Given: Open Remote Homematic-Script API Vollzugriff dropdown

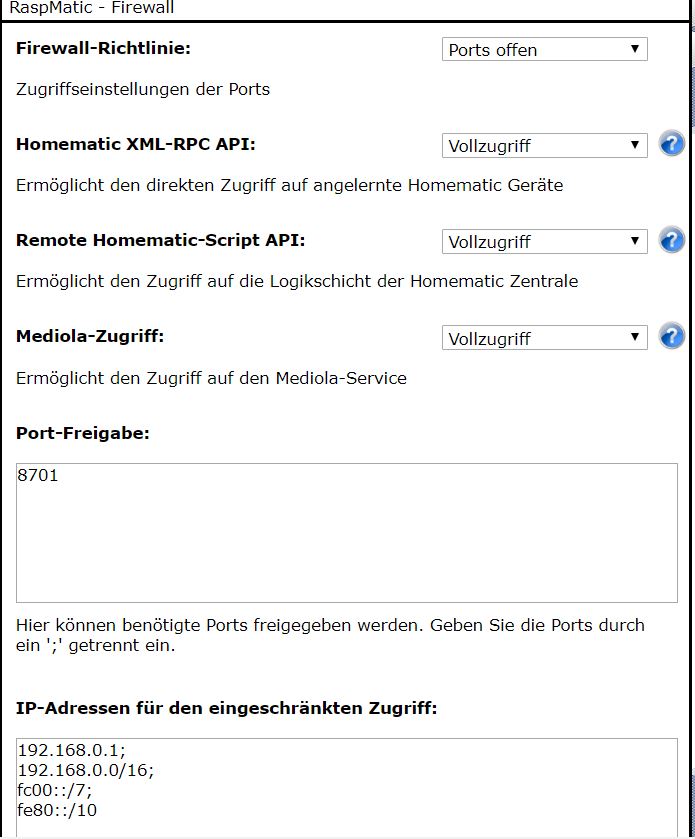Looking at the screenshot, I should click(544, 242).
